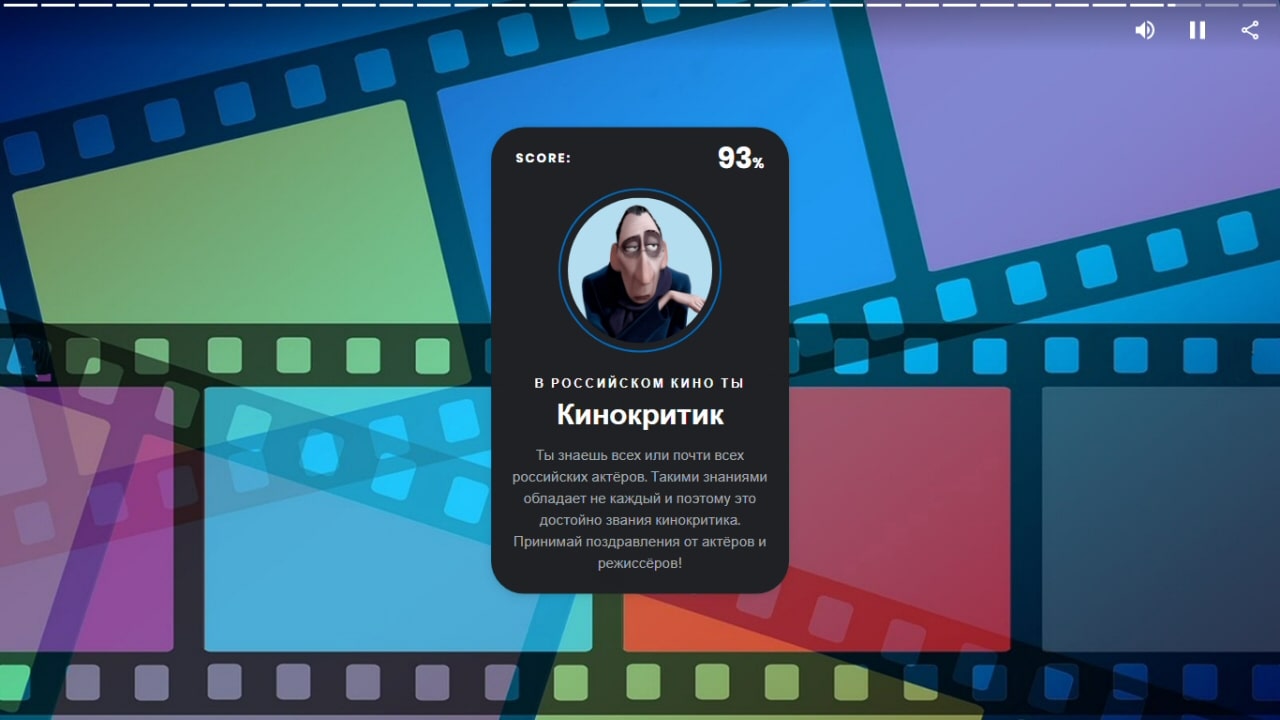This screenshot has height=720, width=1280.
Task: Click the Кинокритик title heading
Action: 639,415
